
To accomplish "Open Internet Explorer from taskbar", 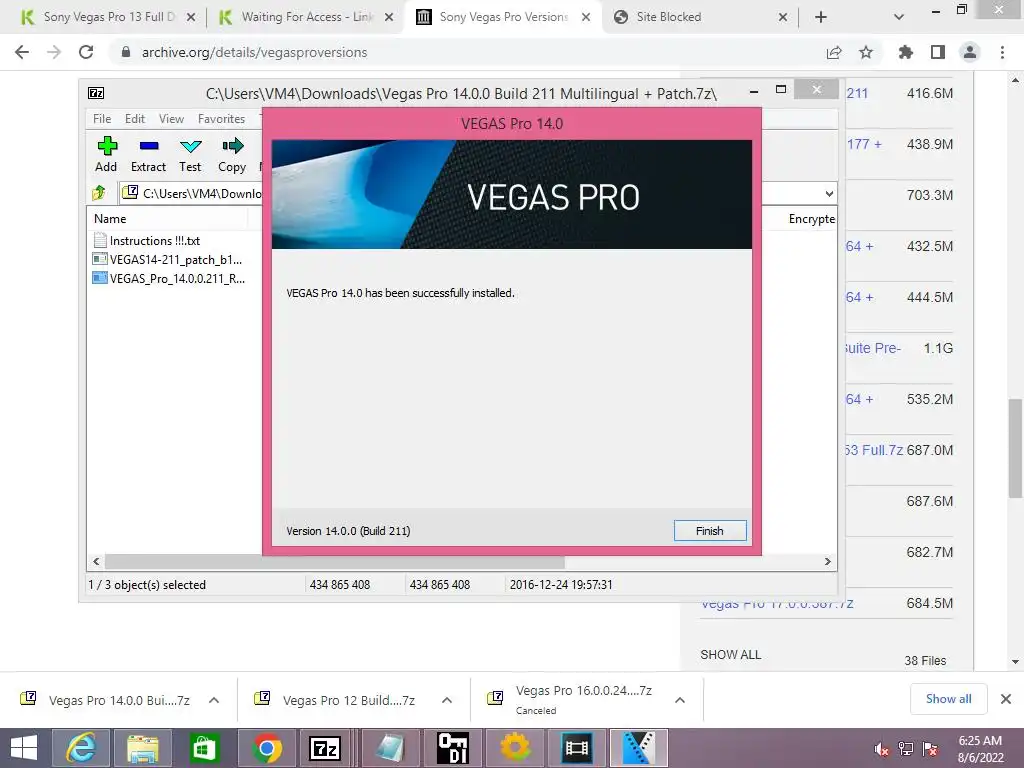I will pos(81,748).
